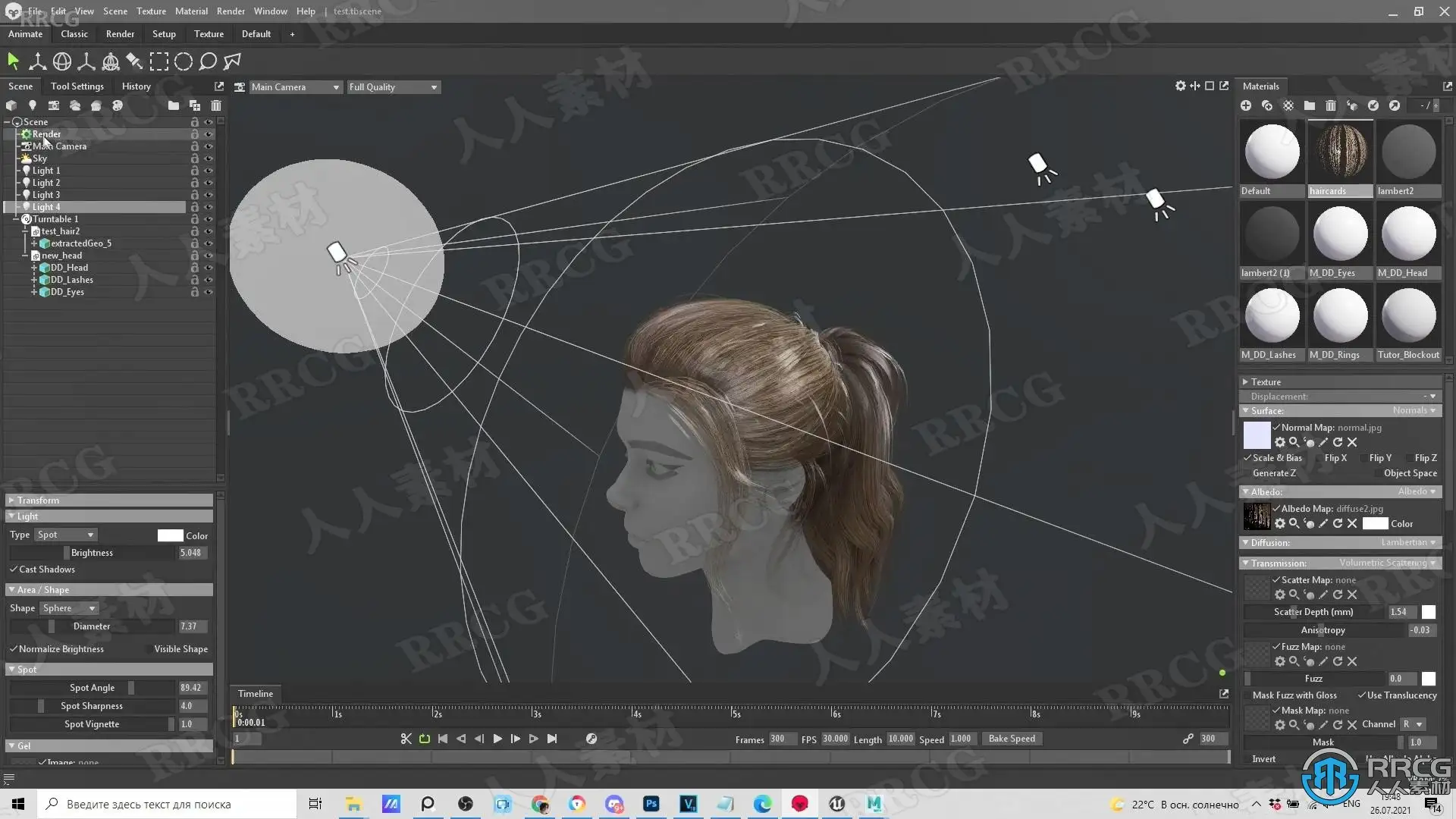Select the haircards material thumbnail
1456x819 pixels.
click(x=1340, y=152)
